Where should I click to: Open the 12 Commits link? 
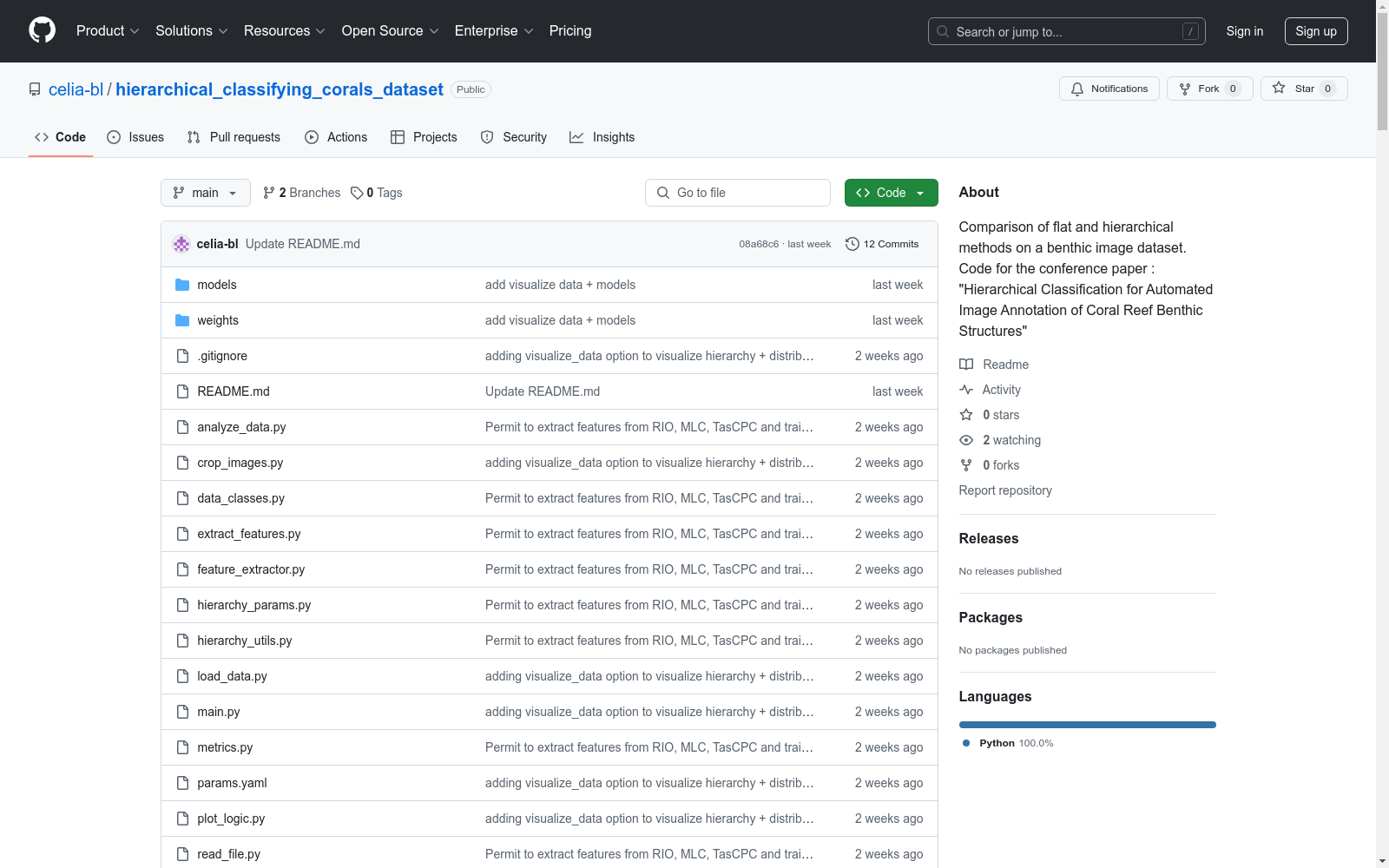pyautogui.click(x=882, y=244)
